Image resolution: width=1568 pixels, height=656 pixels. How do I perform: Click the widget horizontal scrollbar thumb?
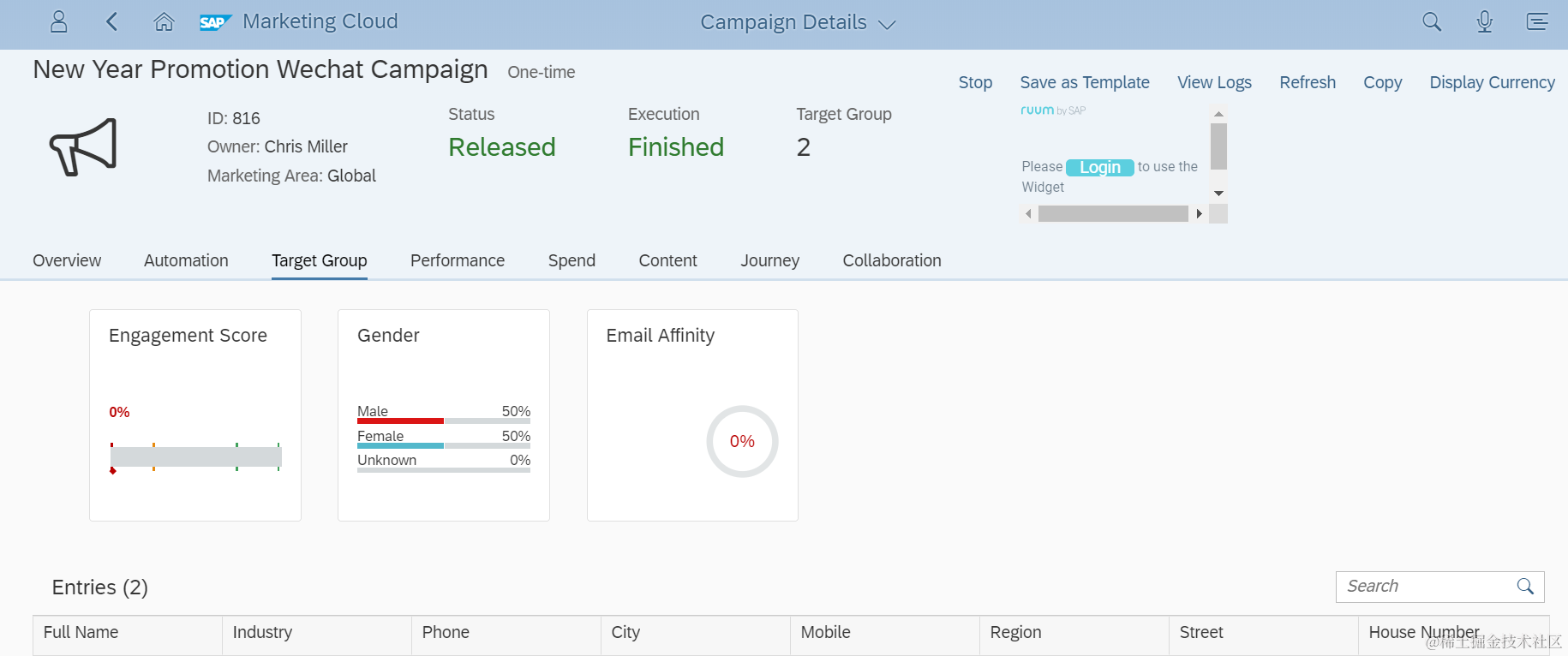click(1113, 214)
